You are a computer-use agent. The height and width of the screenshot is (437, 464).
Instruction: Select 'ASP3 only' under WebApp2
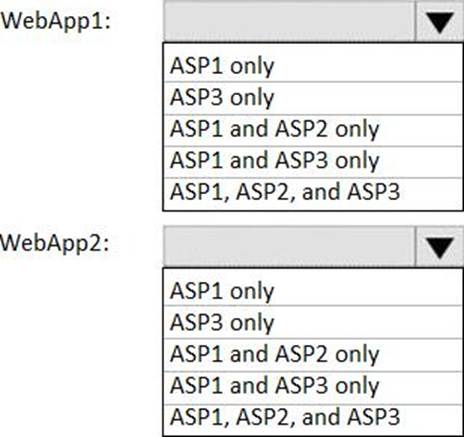tap(313, 322)
